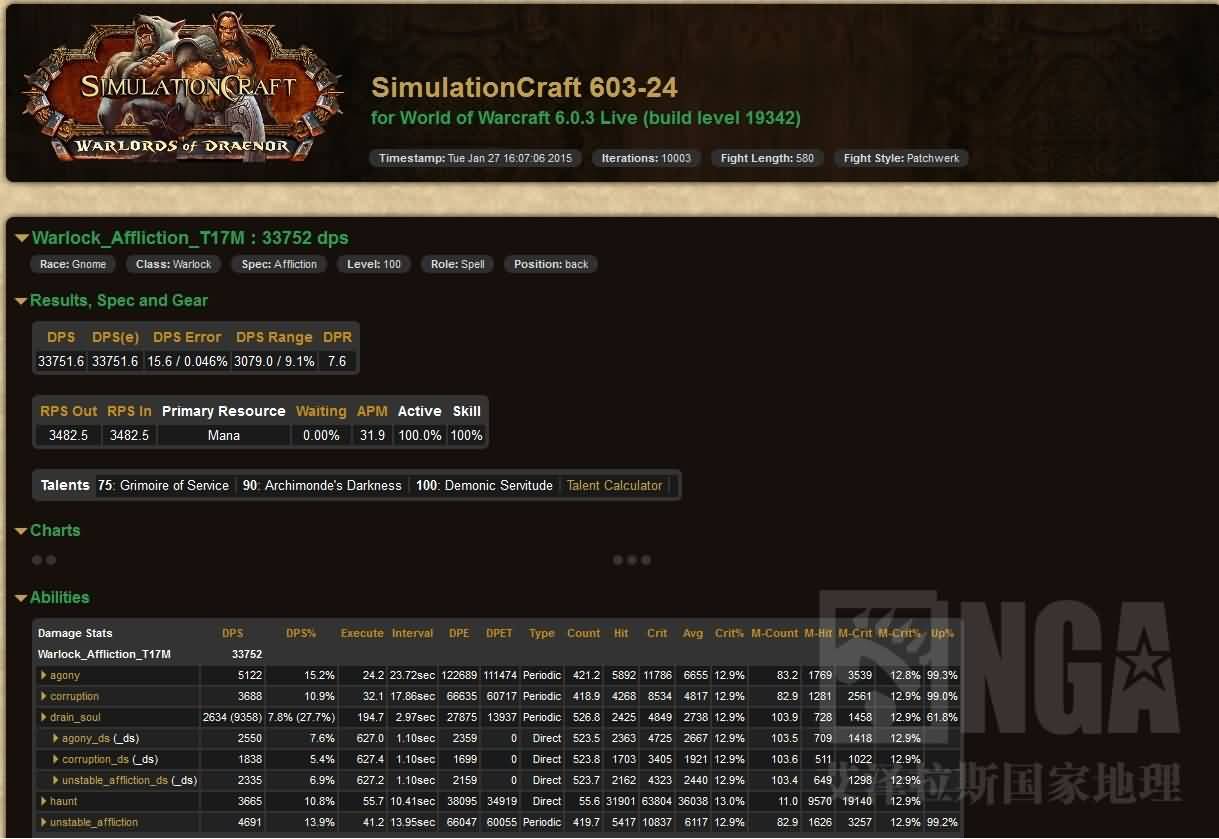Click the 75: Grimoire of Service talent
This screenshot has width=1219, height=839.
[164, 486]
